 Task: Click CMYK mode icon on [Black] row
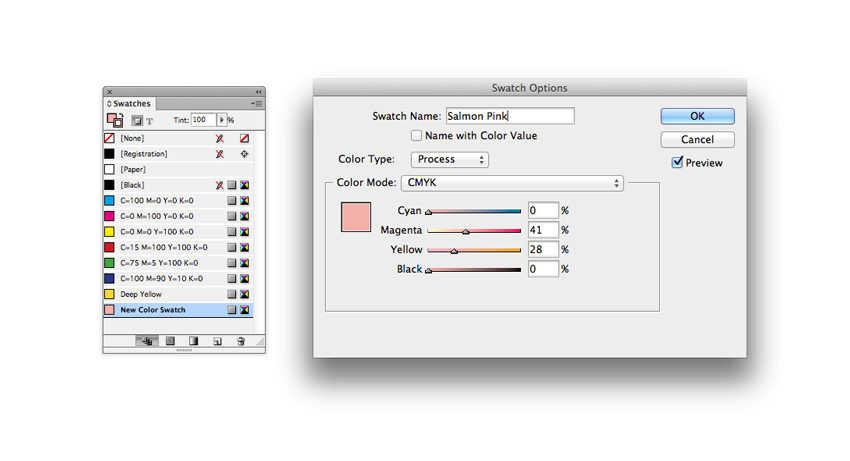tap(244, 185)
